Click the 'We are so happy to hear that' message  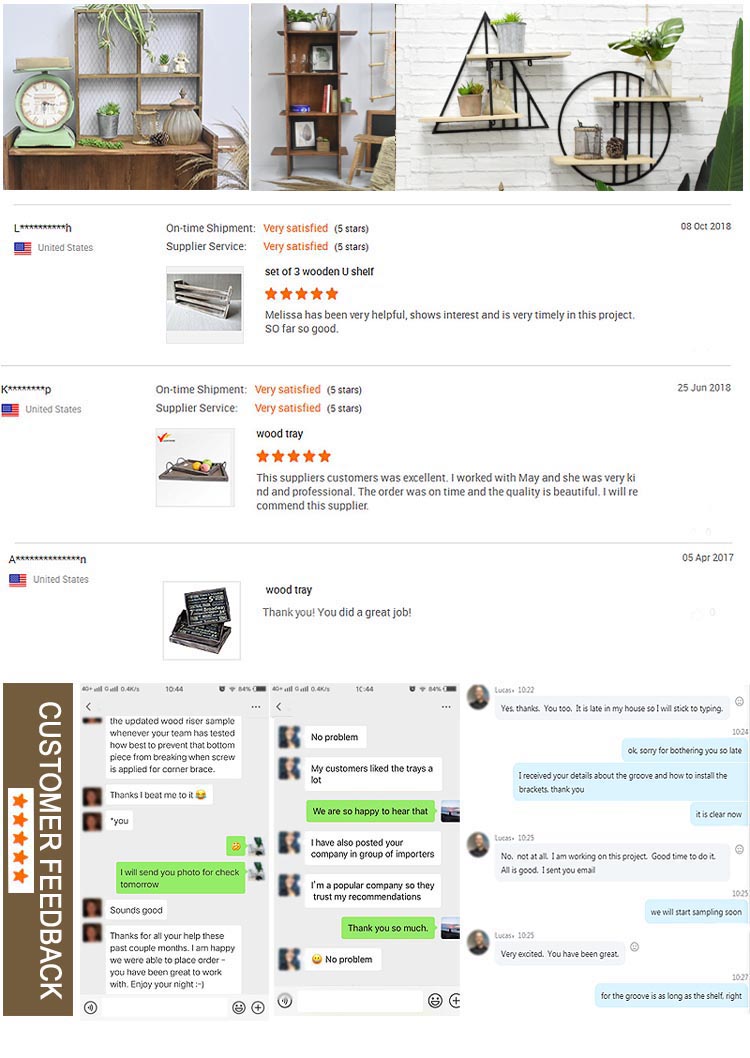[x=370, y=811]
